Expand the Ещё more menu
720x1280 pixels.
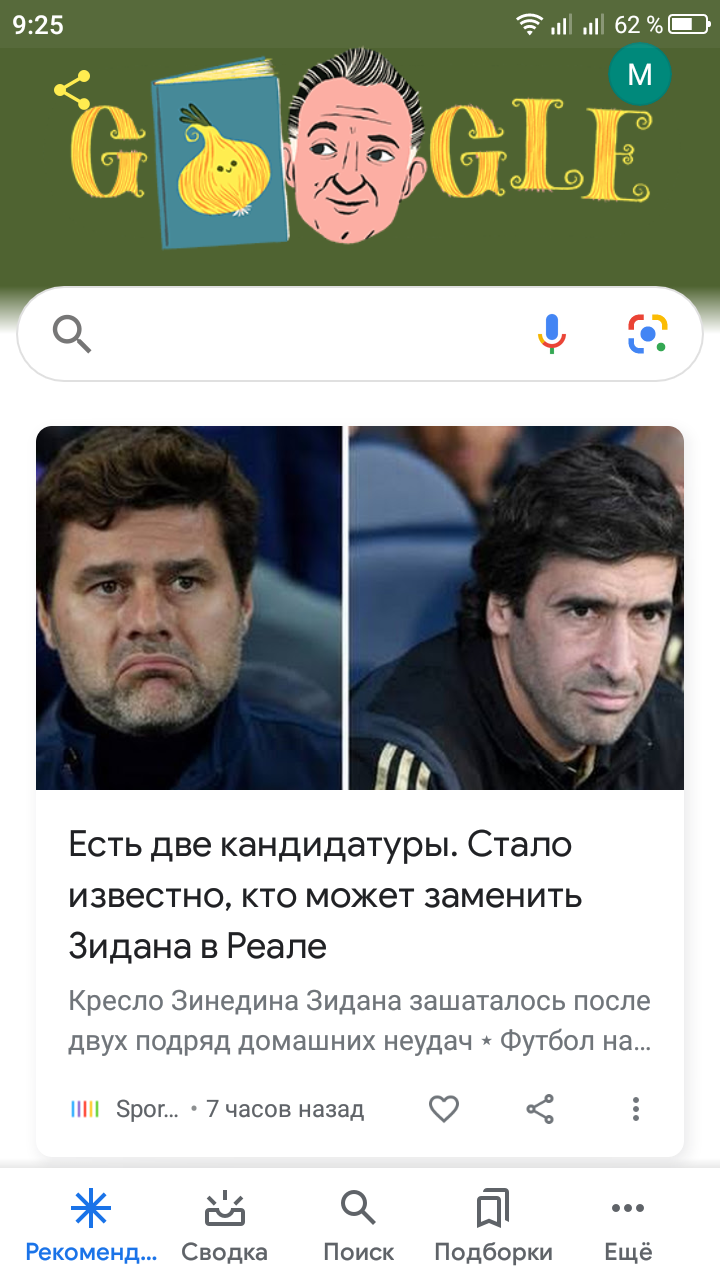coord(628,1228)
